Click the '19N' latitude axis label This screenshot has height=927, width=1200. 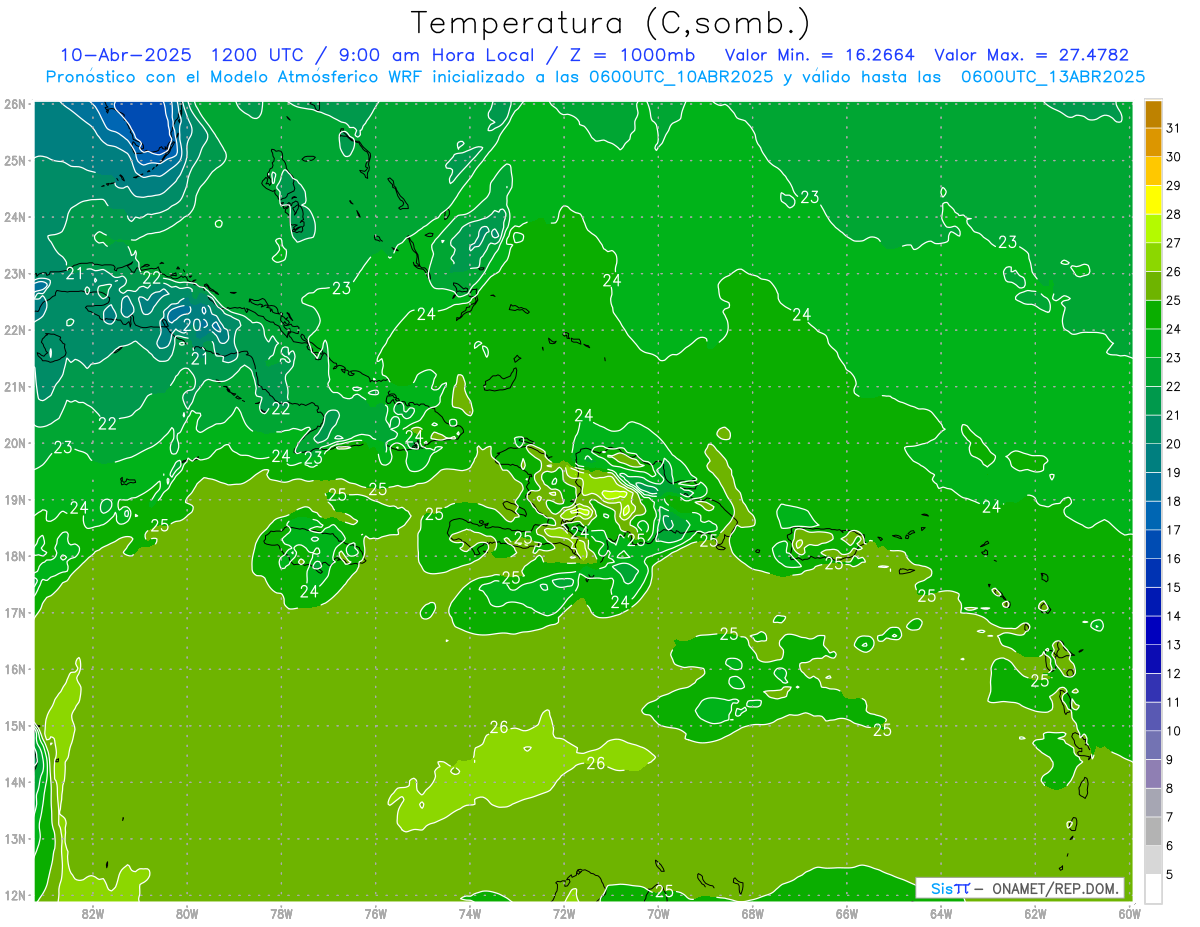click(x=13, y=499)
